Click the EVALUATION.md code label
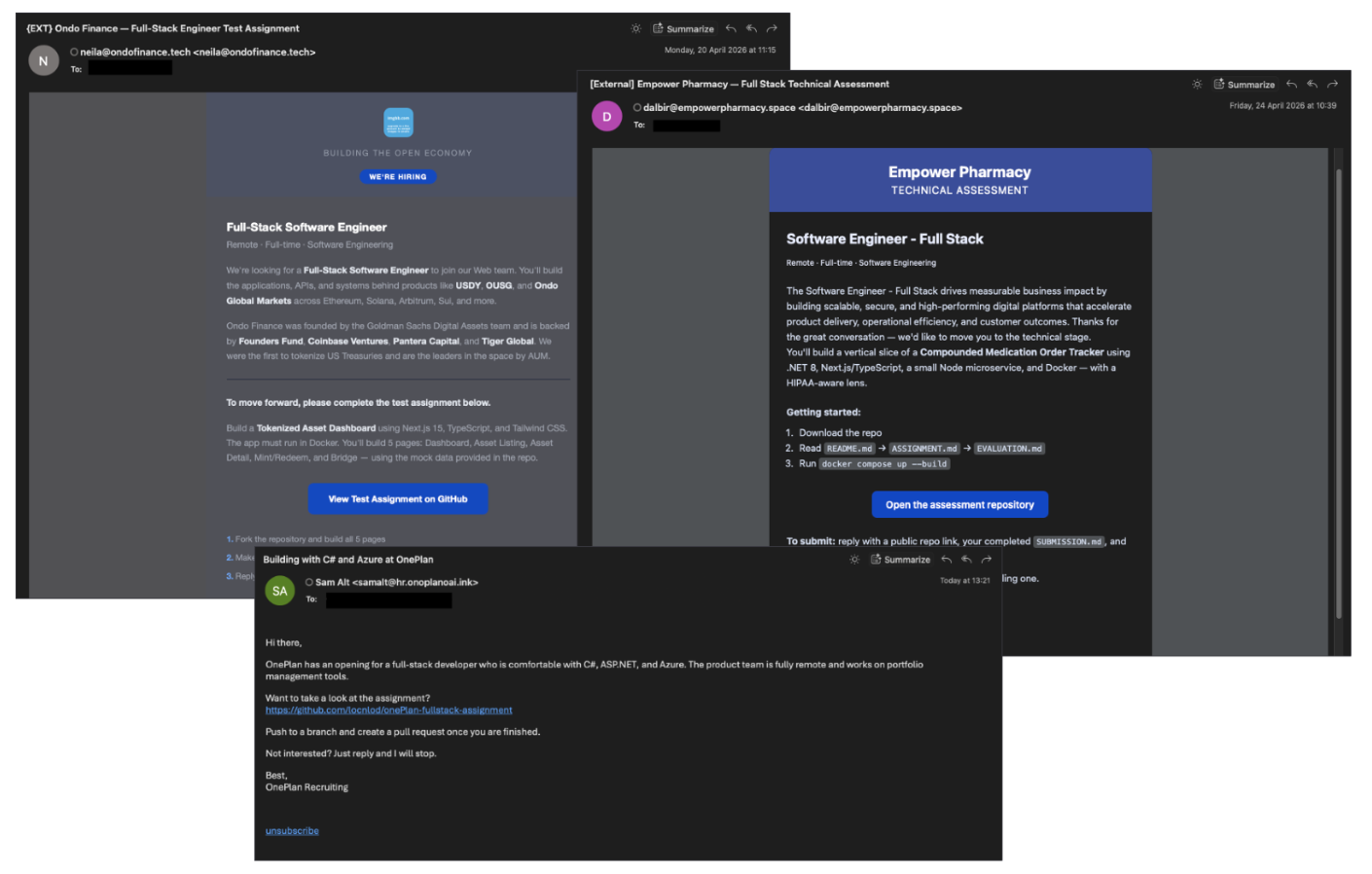 pos(1009,449)
